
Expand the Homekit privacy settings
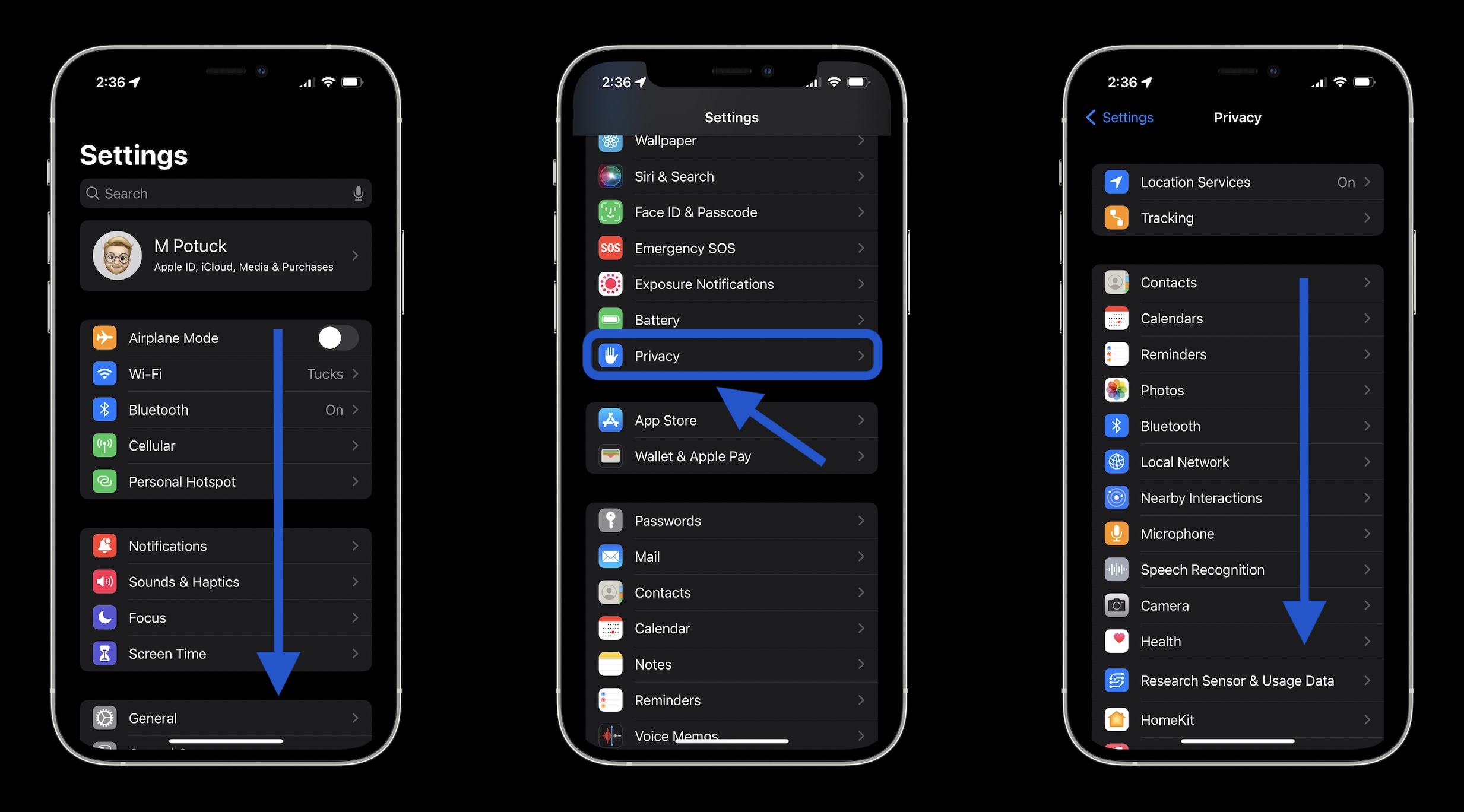1237,717
